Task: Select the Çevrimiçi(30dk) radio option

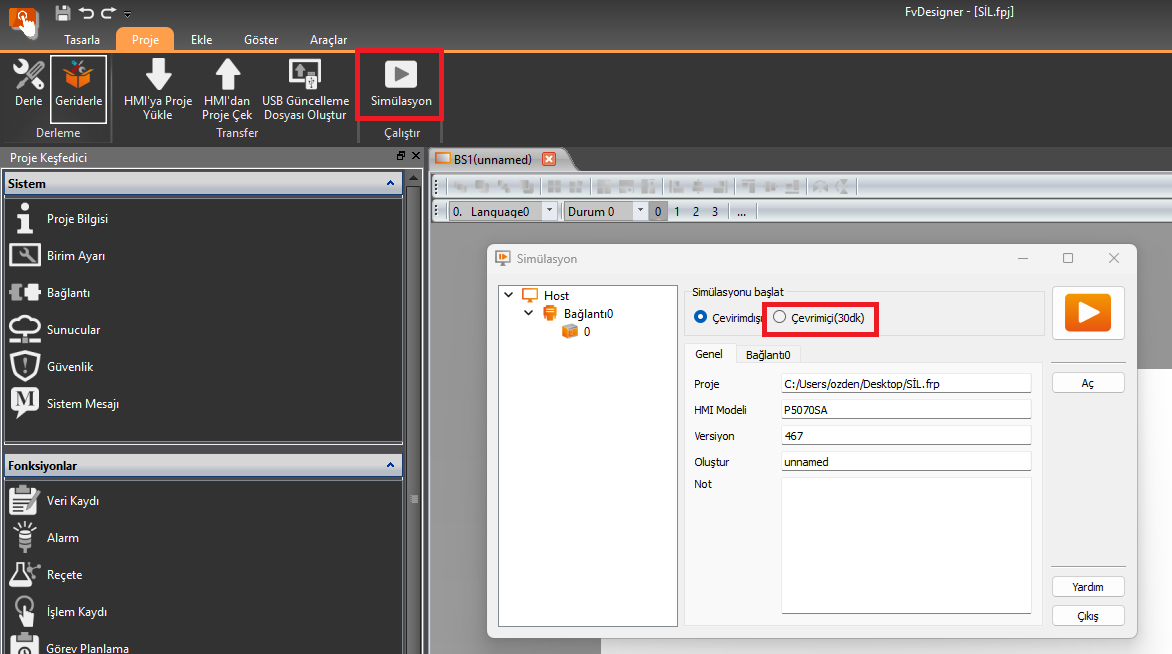Action: 780,317
